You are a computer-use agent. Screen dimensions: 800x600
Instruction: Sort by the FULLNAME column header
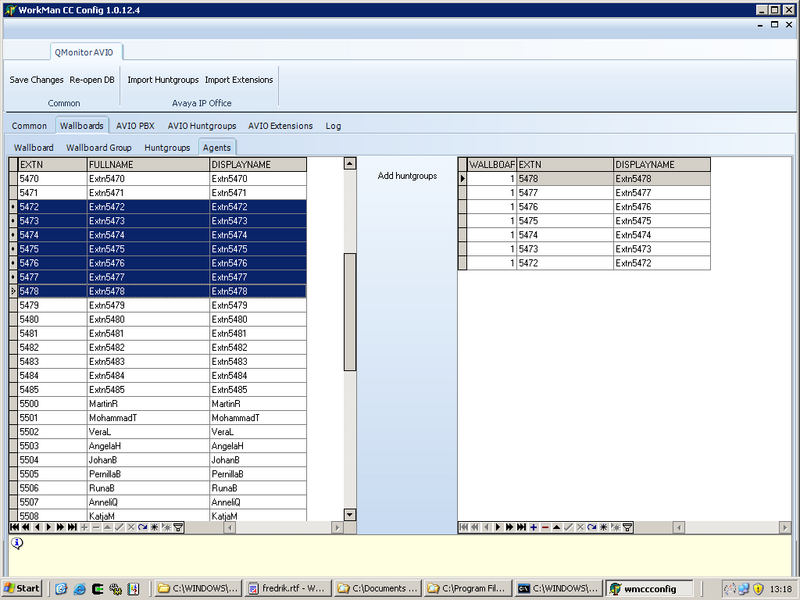pyautogui.click(x=147, y=164)
